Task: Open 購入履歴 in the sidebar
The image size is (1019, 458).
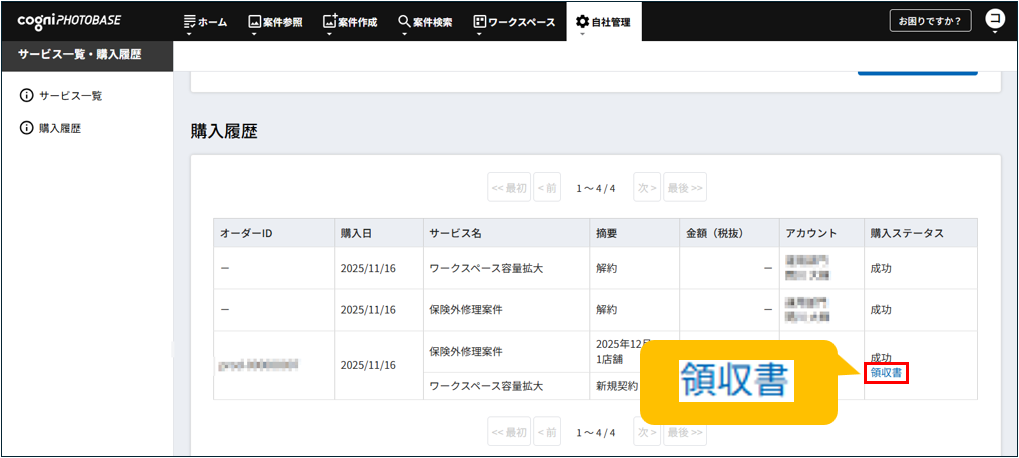Action: click(x=59, y=128)
